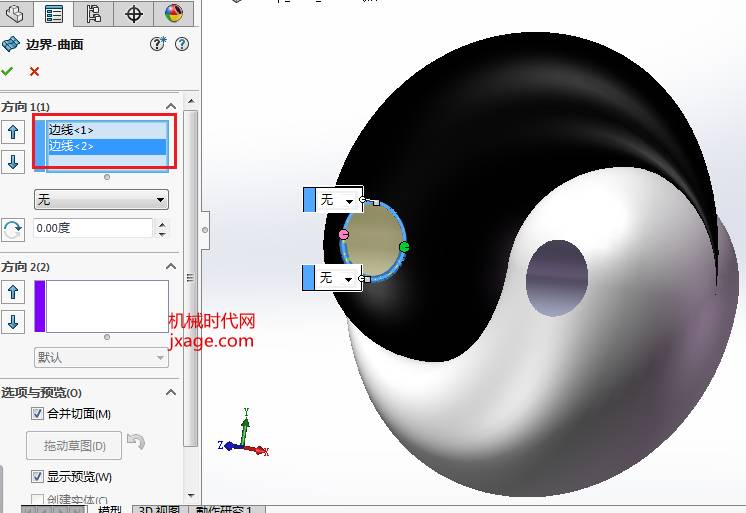The height and width of the screenshot is (513, 746).
Task: Move Direction 2 curve down
Action: pyautogui.click(x=13, y=322)
